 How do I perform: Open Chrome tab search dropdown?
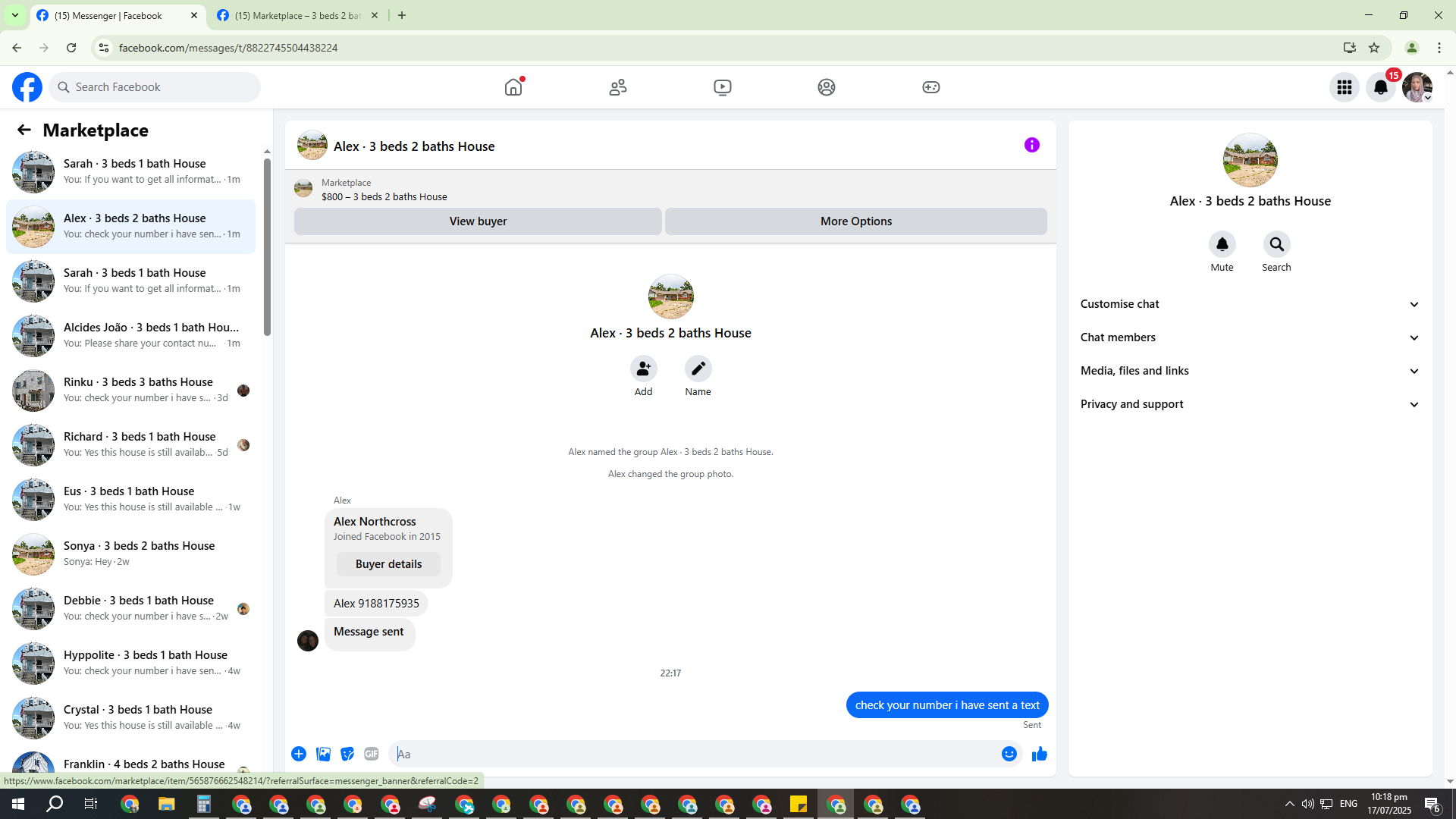[15, 15]
